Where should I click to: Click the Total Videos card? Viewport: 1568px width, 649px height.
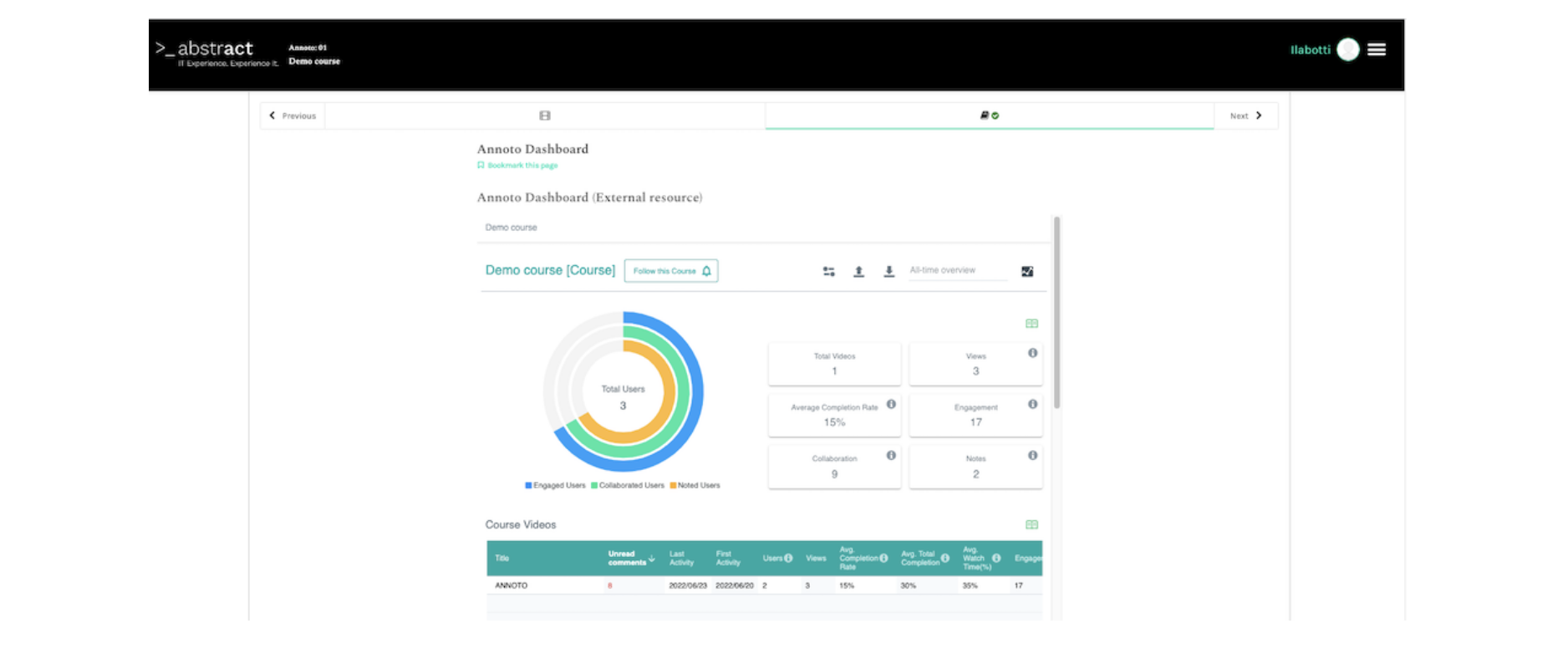pos(834,364)
